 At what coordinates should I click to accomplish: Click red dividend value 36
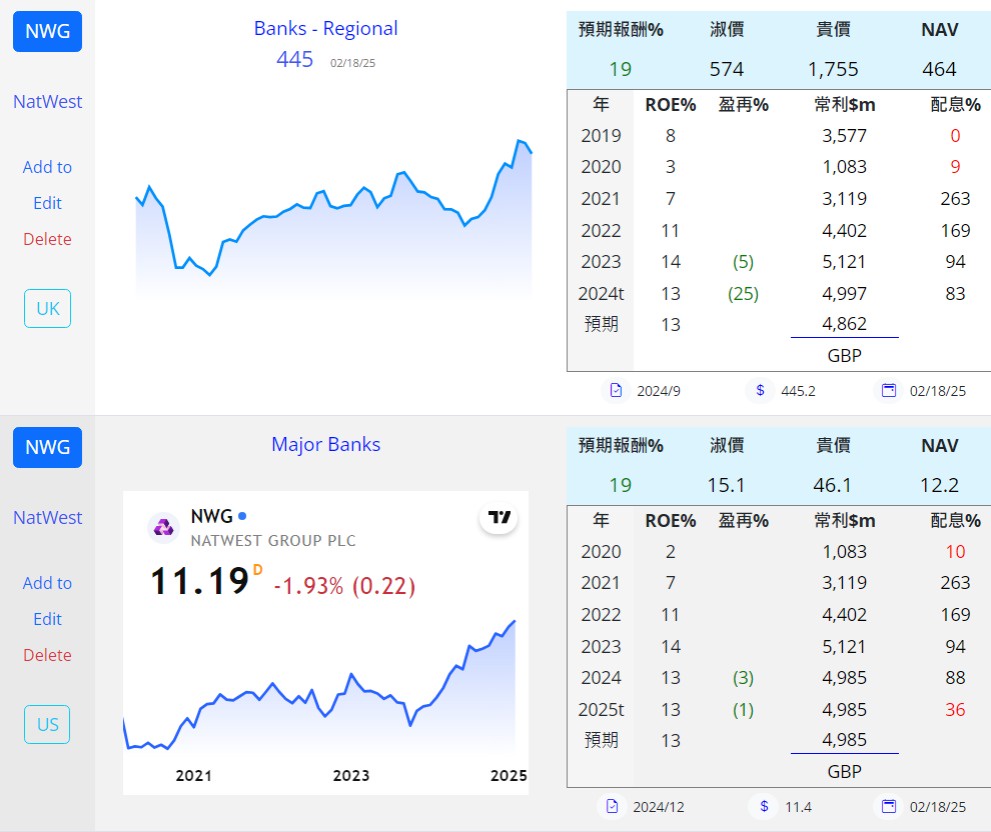955,709
